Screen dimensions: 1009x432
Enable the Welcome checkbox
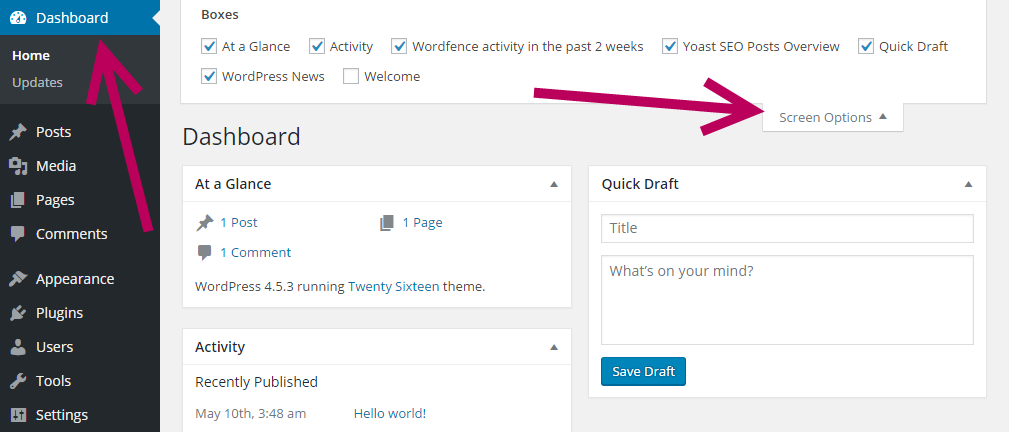pyautogui.click(x=351, y=77)
